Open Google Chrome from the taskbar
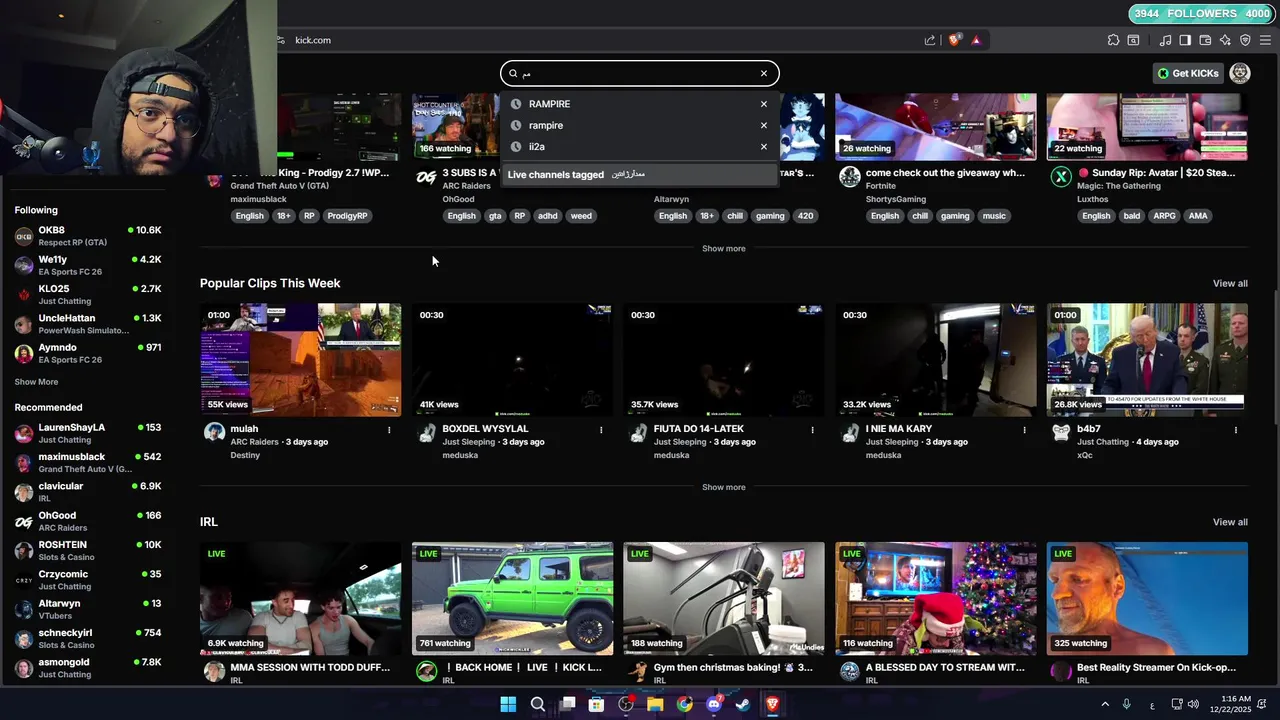This screenshot has width=1280, height=720. point(684,704)
